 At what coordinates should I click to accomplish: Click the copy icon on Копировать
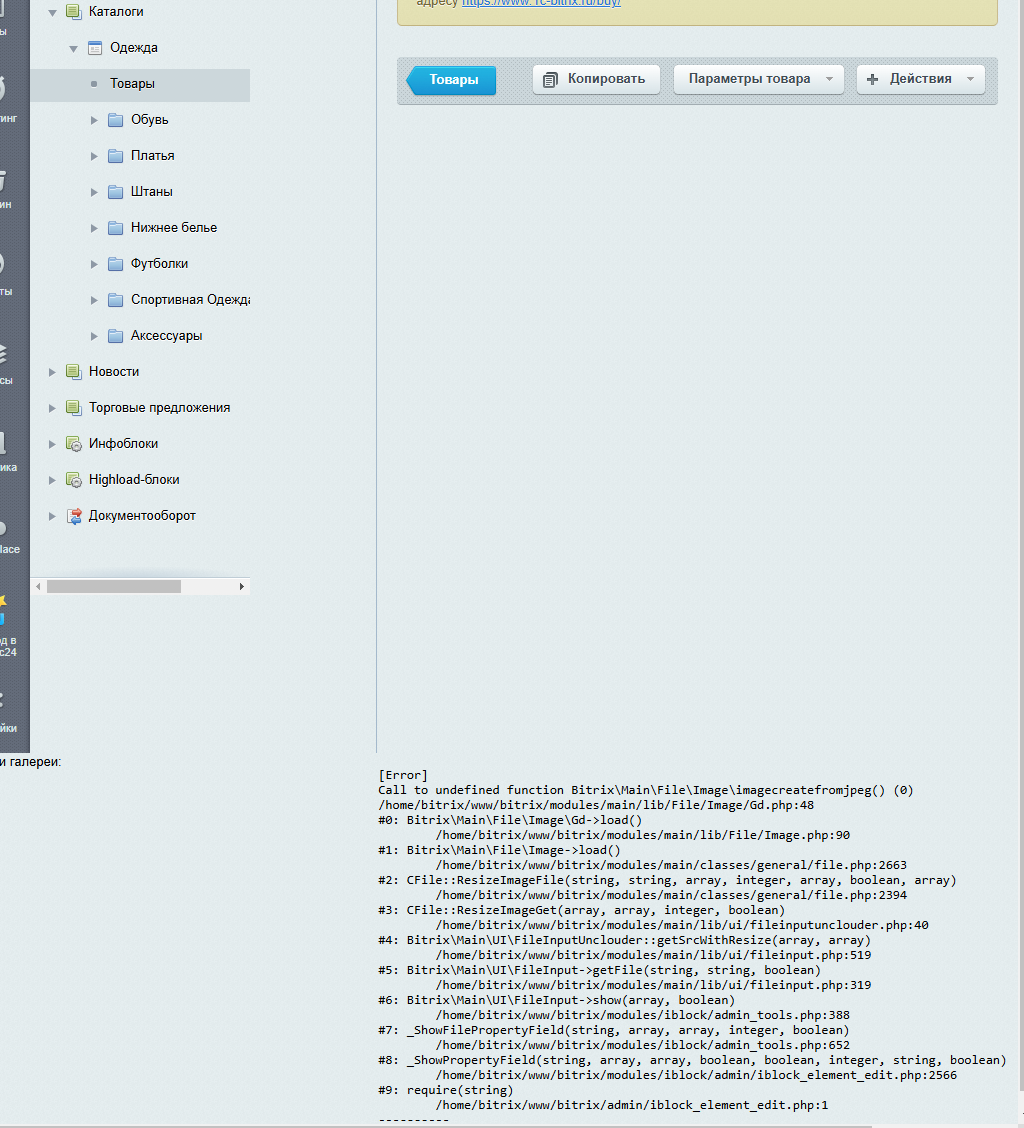[550, 80]
